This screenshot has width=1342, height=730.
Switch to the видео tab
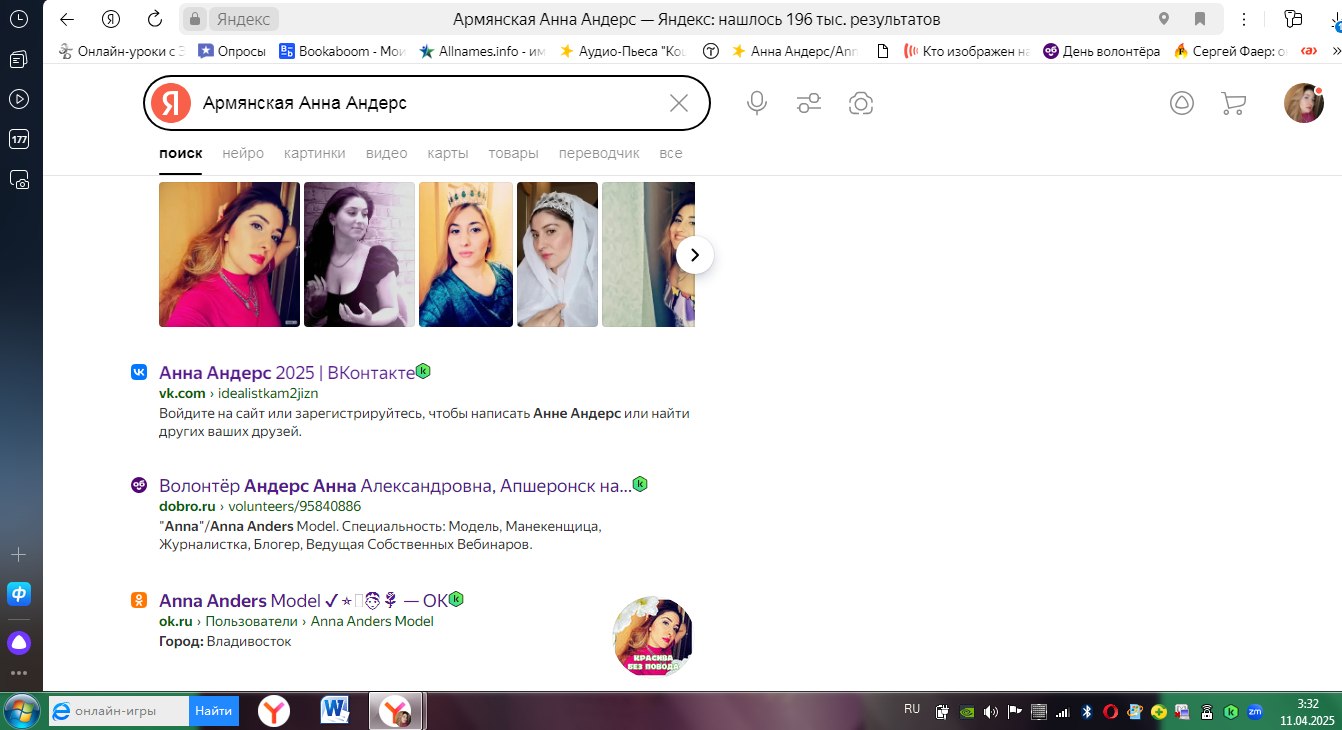(x=386, y=153)
